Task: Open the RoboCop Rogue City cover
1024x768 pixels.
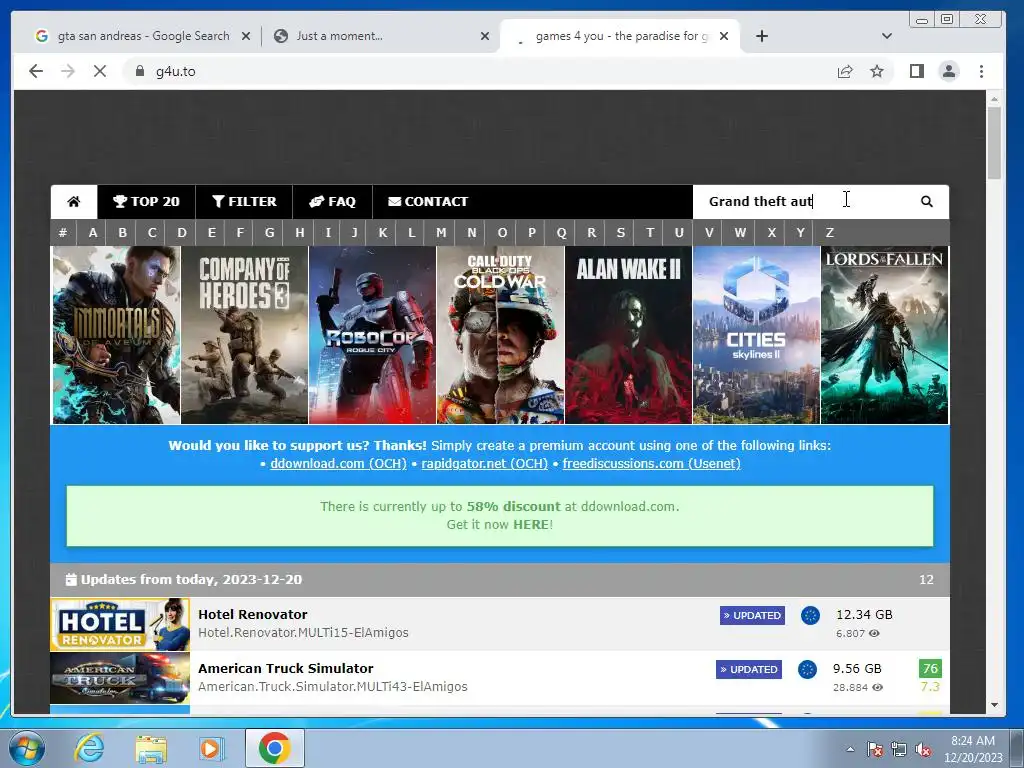Action: (x=372, y=335)
